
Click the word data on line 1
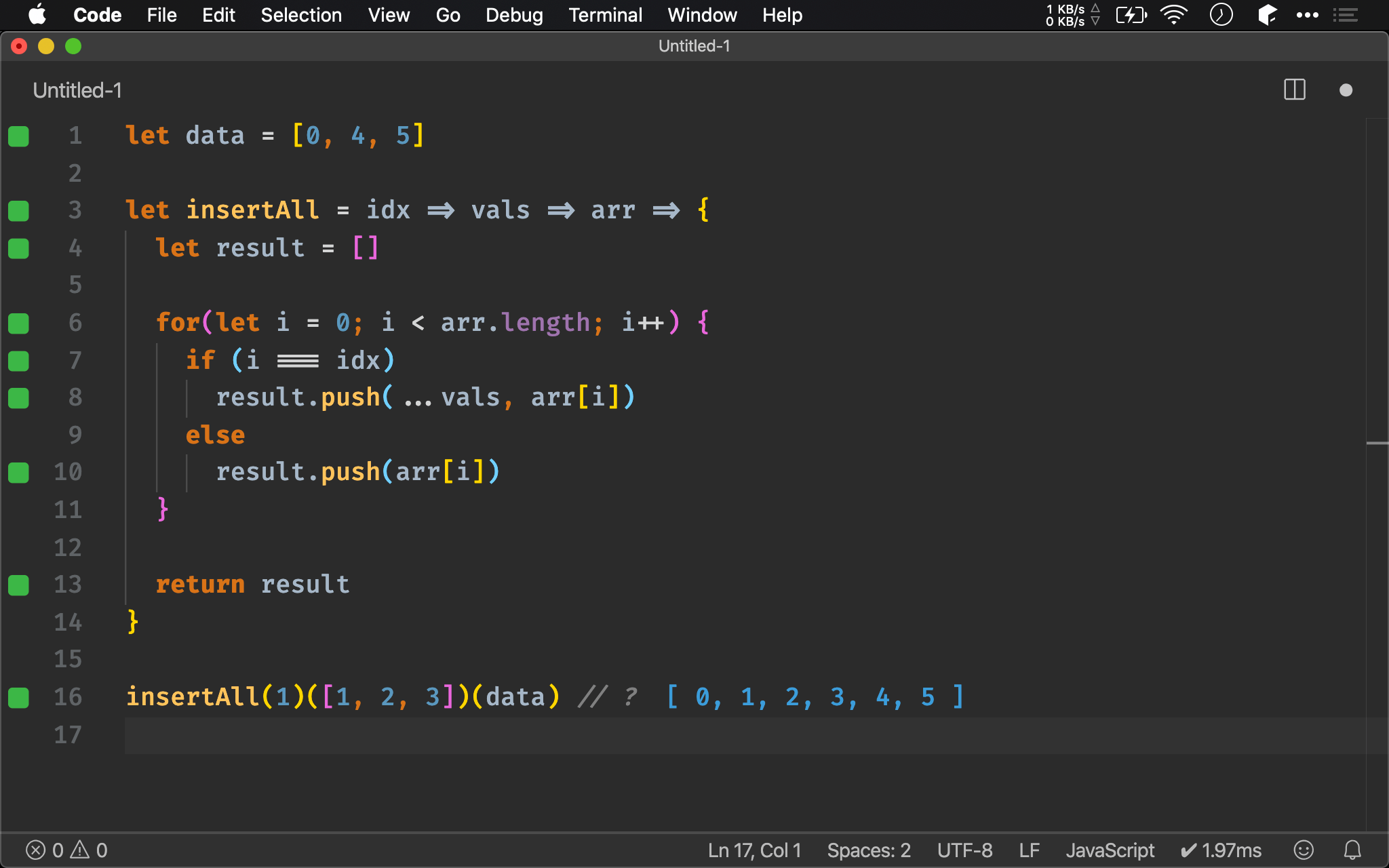coord(215,136)
